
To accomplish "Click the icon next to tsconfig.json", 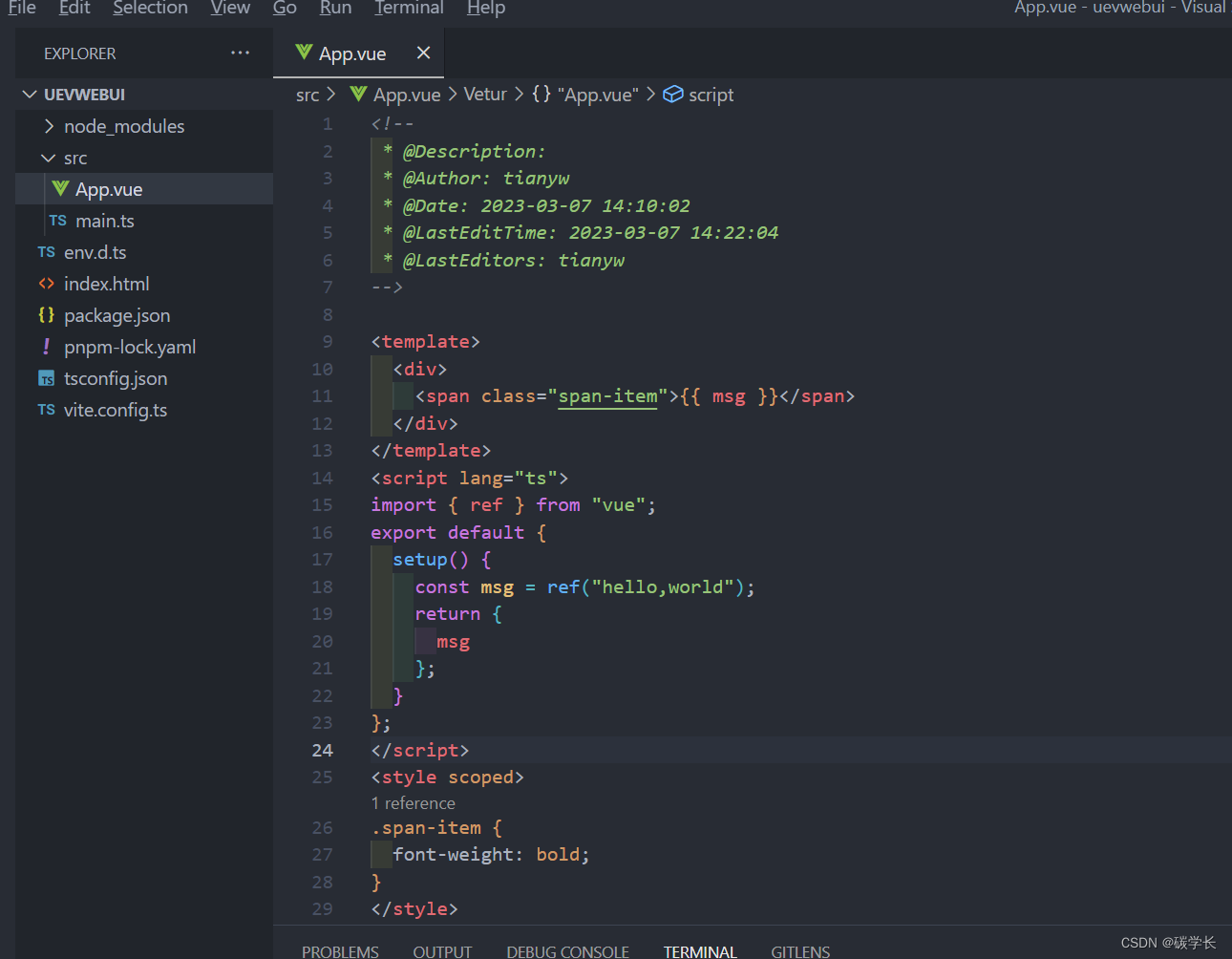I will click(47, 378).
